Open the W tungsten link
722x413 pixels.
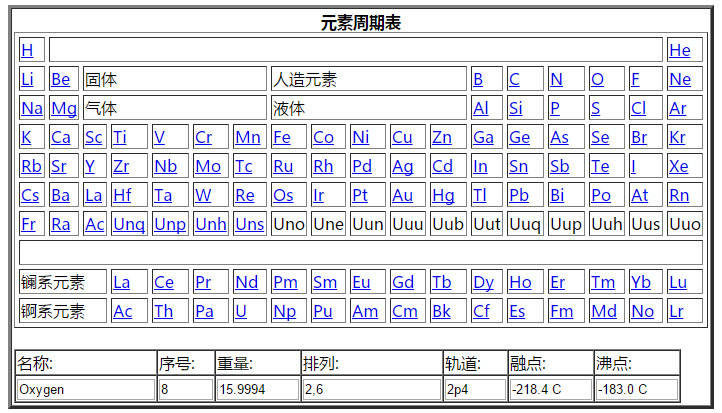(203, 195)
